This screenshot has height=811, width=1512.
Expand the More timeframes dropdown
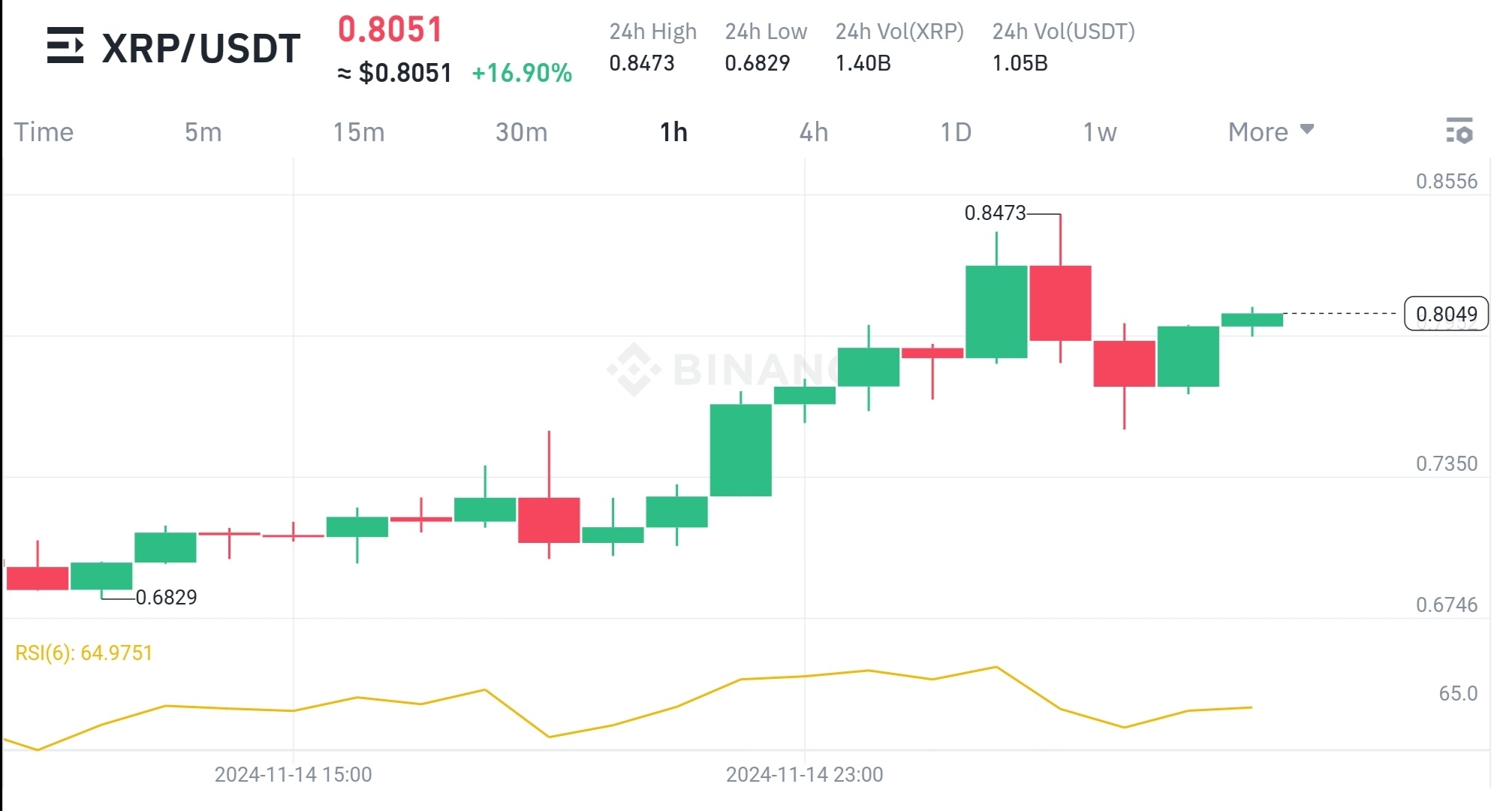1257,132
